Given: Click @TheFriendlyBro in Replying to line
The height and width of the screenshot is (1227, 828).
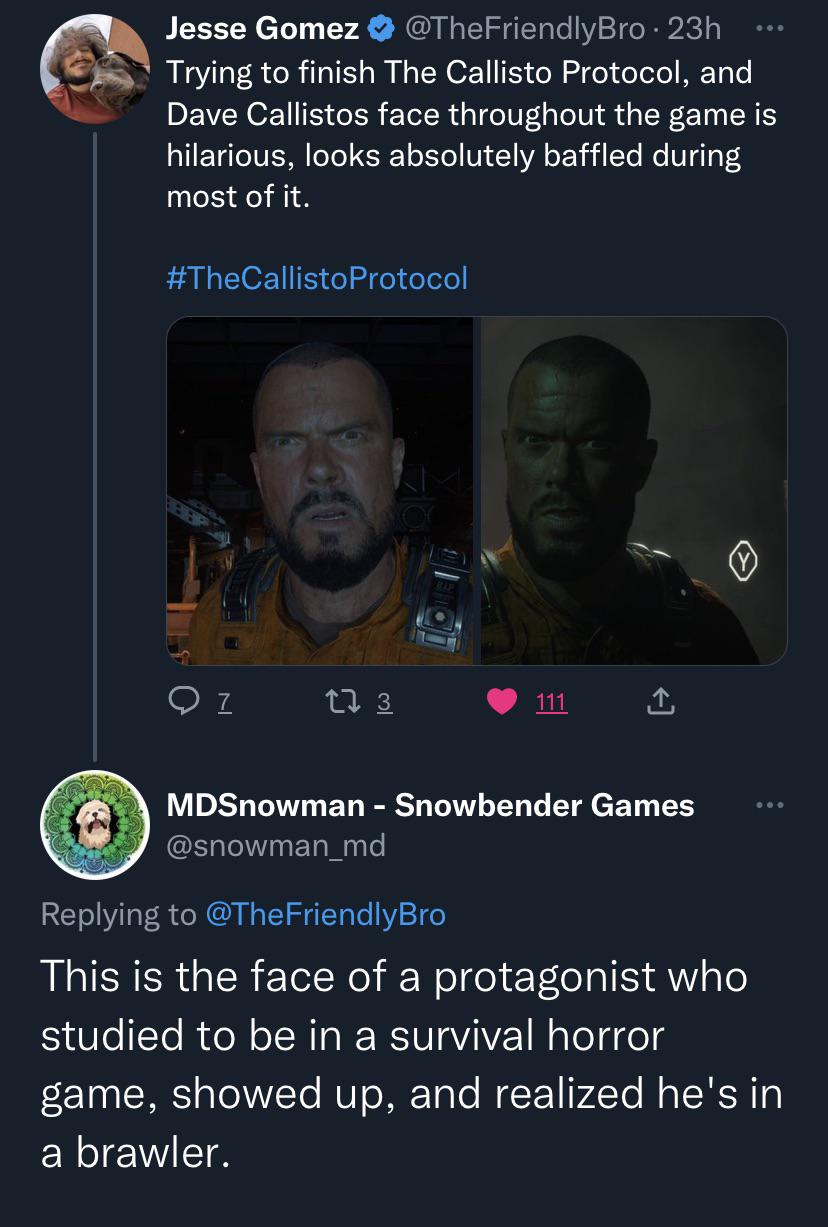Looking at the screenshot, I should (325, 913).
